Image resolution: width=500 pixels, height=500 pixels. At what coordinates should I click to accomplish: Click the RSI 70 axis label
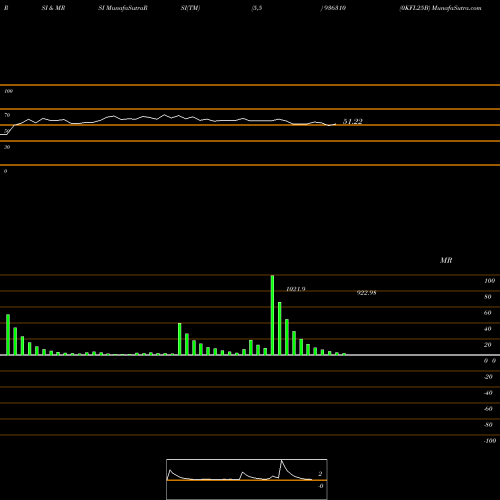point(7,115)
